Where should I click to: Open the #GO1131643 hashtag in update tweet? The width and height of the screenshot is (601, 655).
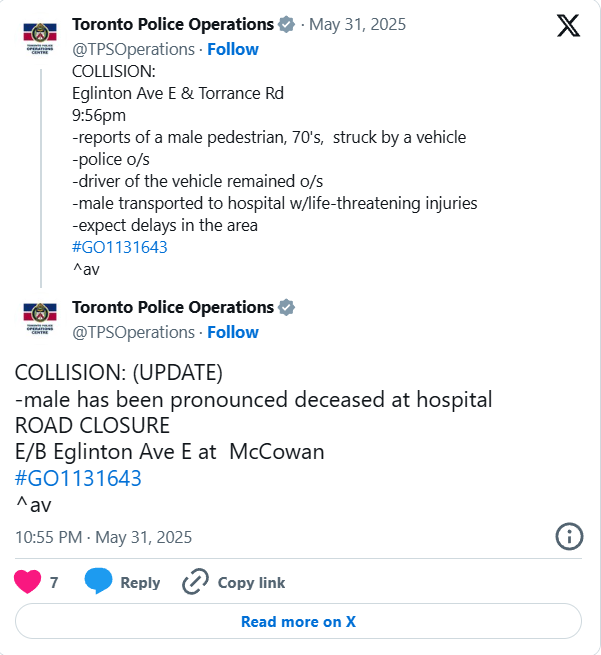click(x=78, y=478)
